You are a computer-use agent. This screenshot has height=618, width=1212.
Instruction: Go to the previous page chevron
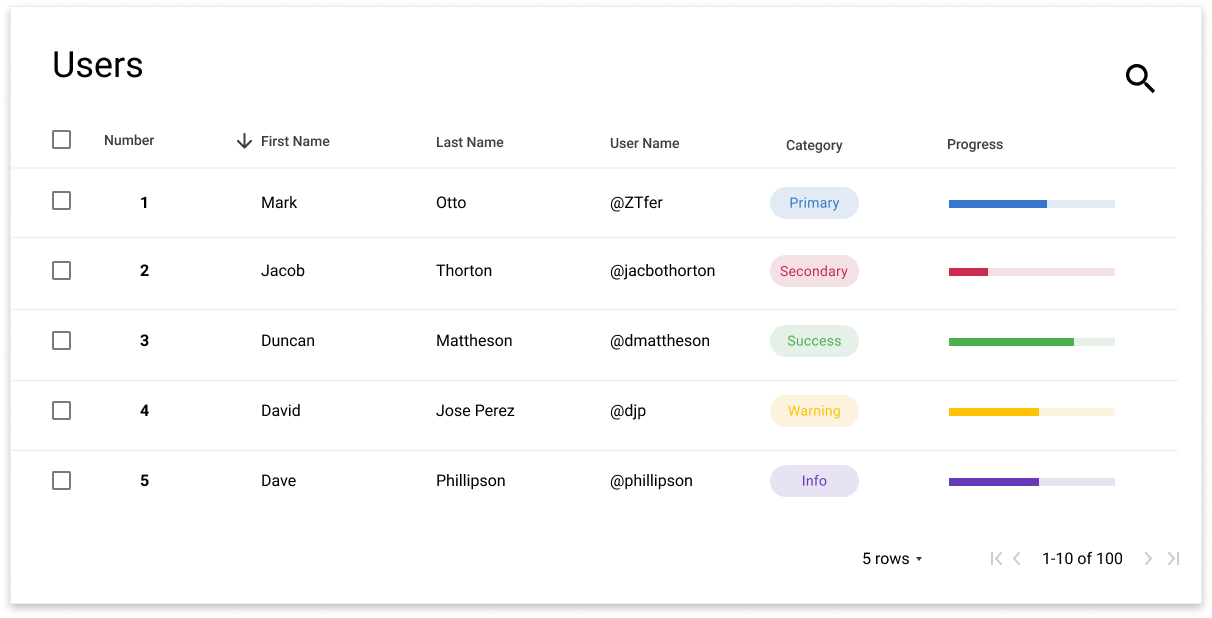click(x=1017, y=559)
